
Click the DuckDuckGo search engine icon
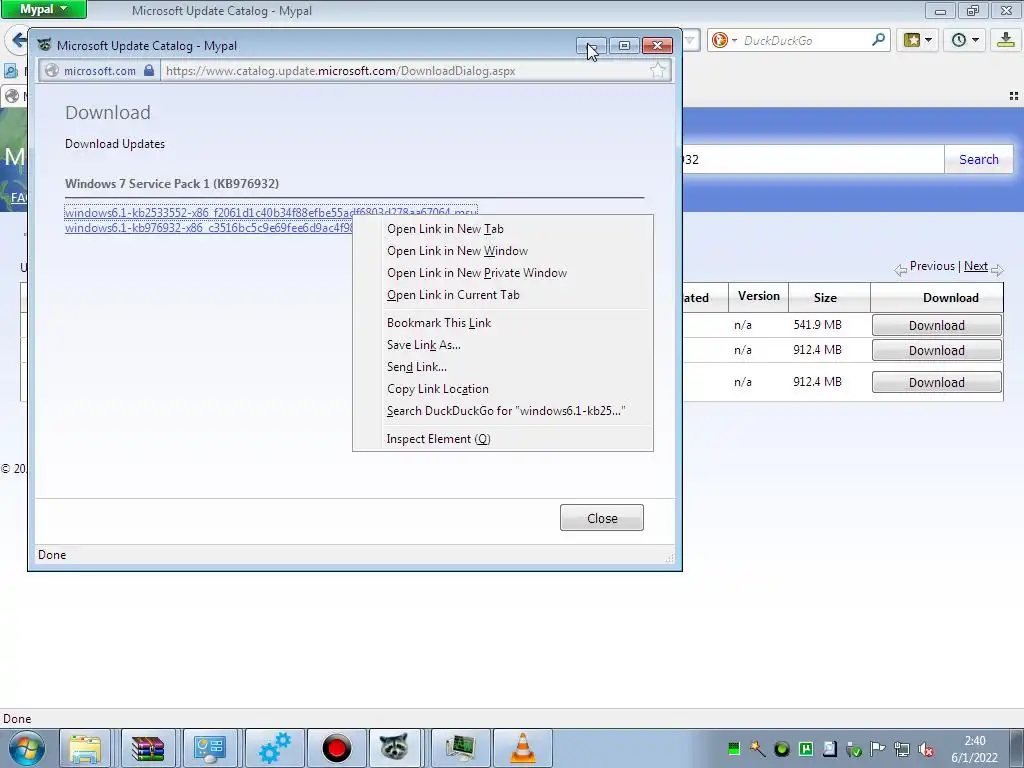720,40
